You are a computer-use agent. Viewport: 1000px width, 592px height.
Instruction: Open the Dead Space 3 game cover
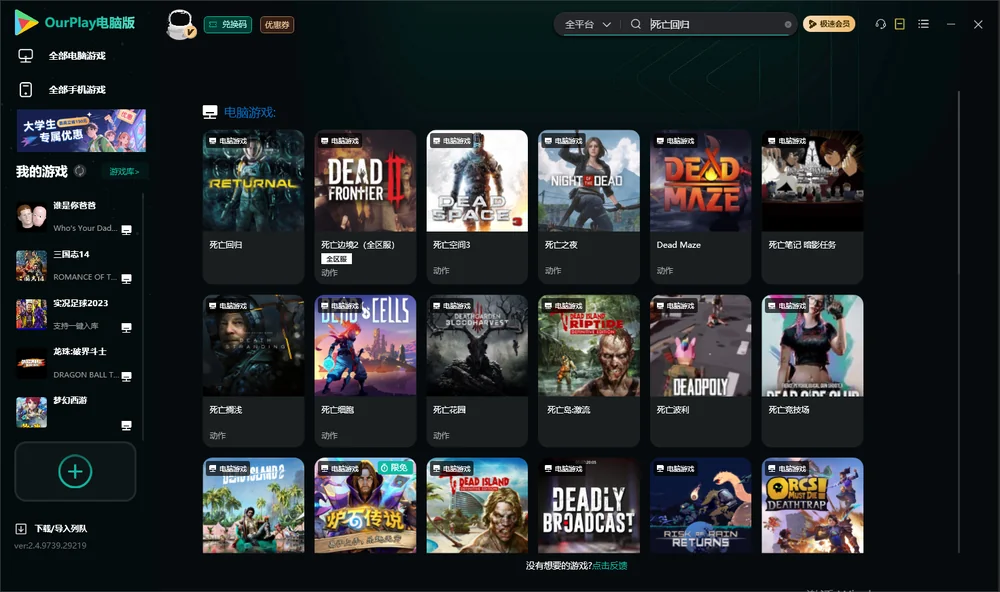[477, 181]
